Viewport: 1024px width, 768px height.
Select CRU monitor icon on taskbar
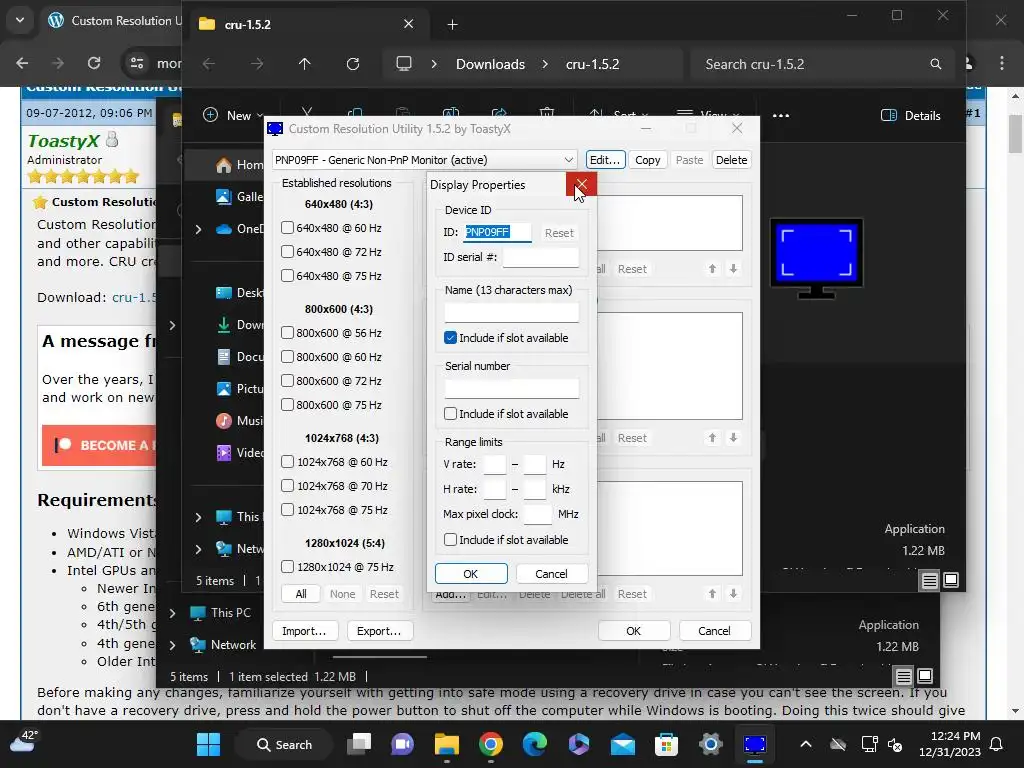coord(754,744)
